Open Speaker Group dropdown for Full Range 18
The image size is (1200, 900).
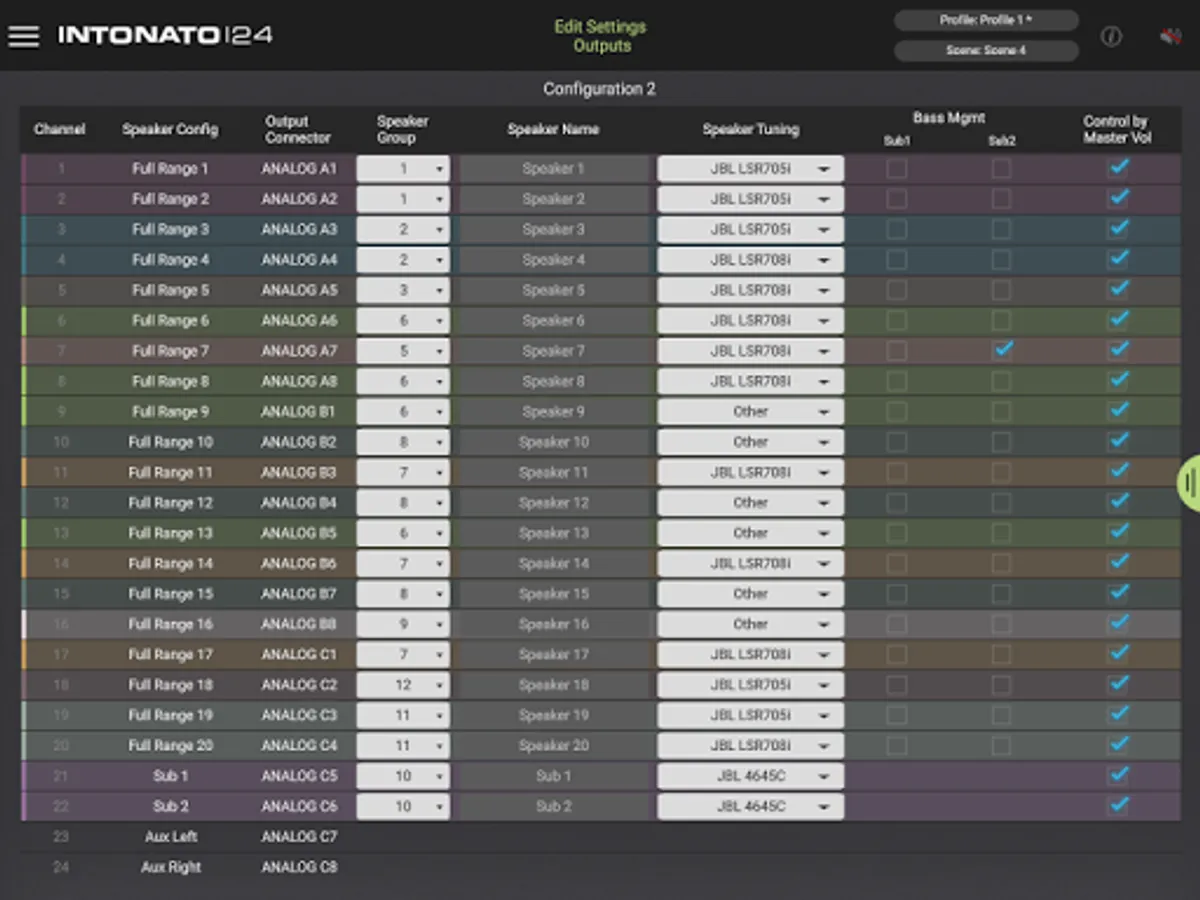(403, 685)
